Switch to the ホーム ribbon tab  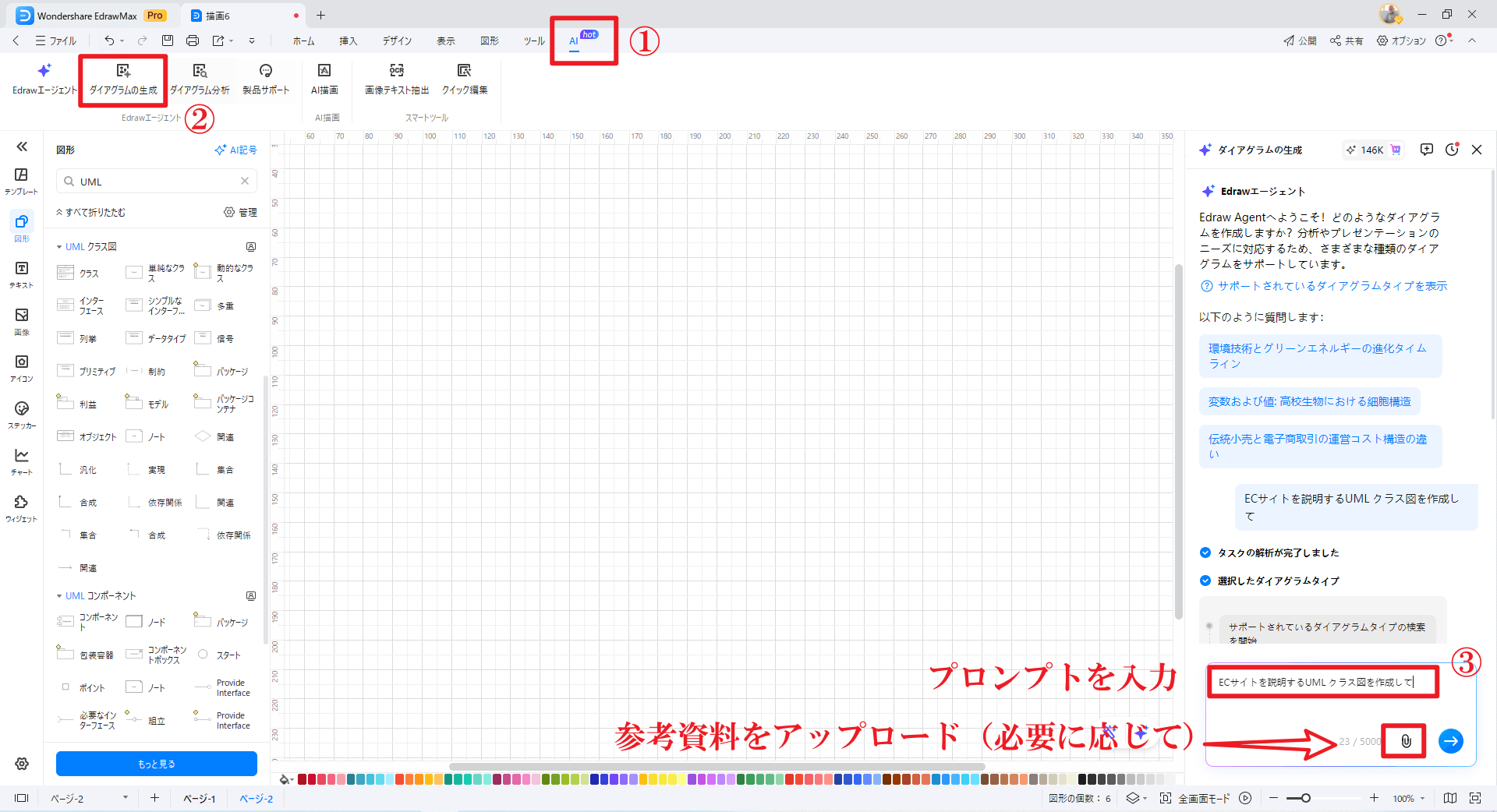coord(303,41)
